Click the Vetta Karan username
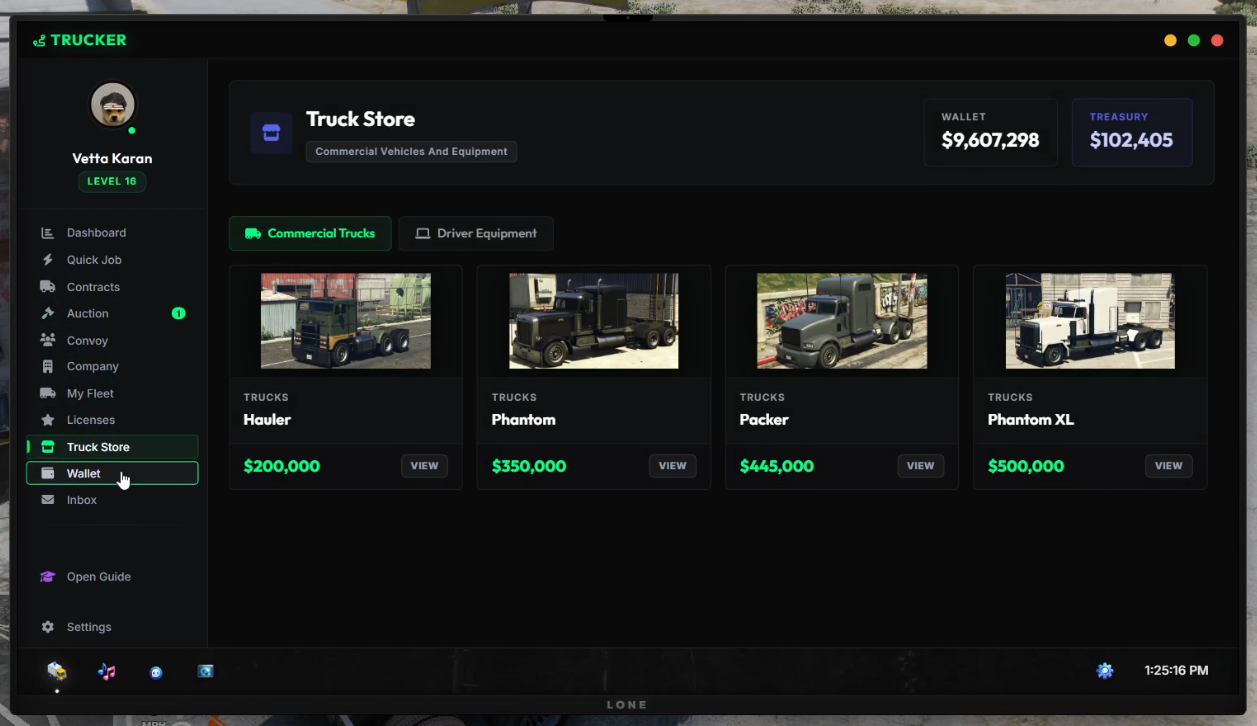1257x726 pixels. (112, 158)
